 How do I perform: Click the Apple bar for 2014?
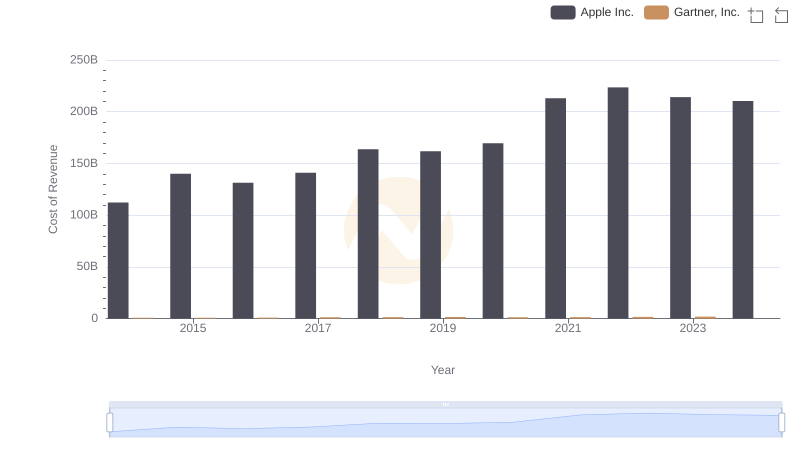[118, 261]
